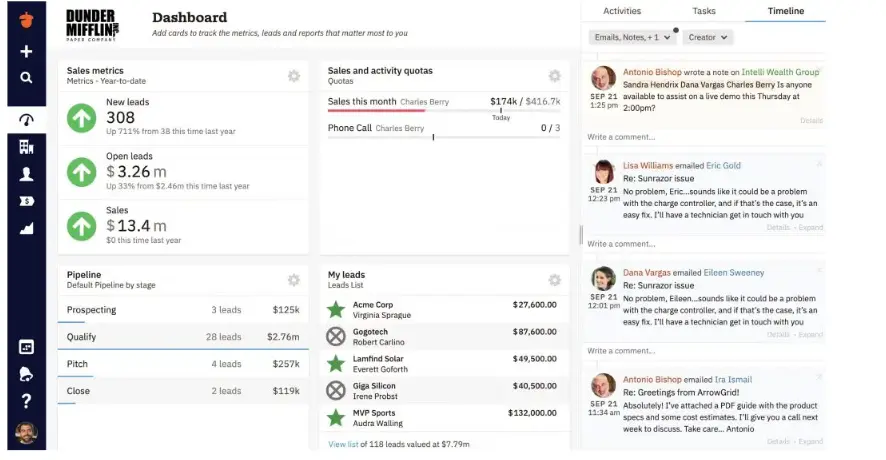Open Eileen Sweeney contact link
Image resolution: width=886 pixels, height=460 pixels.
click(733, 272)
